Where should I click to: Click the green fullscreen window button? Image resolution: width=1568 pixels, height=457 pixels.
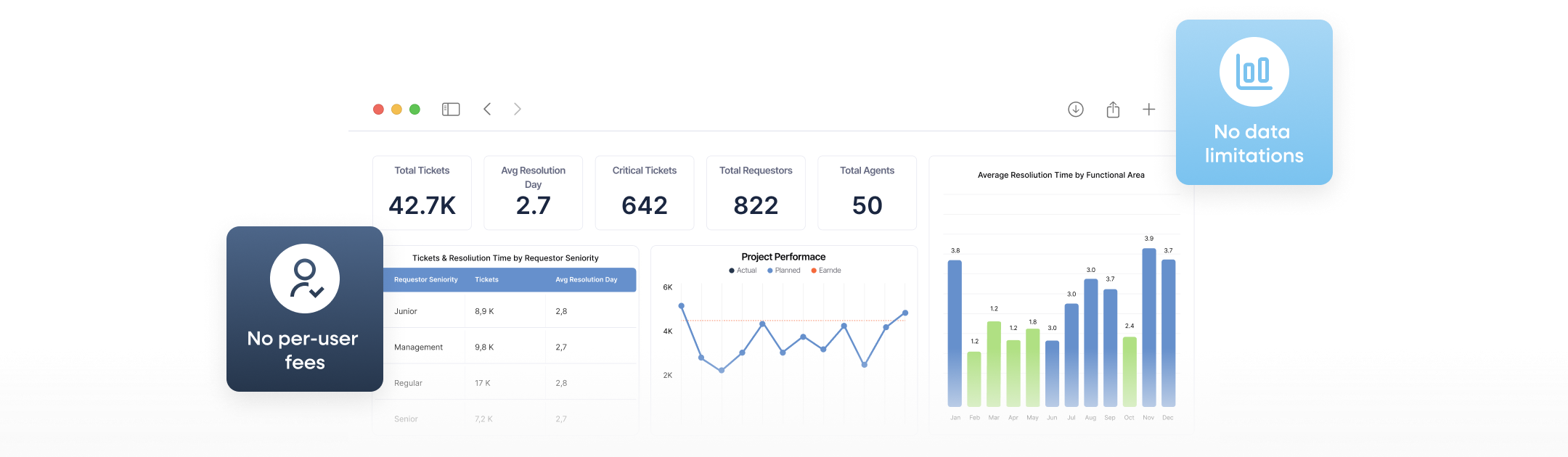[415, 110]
